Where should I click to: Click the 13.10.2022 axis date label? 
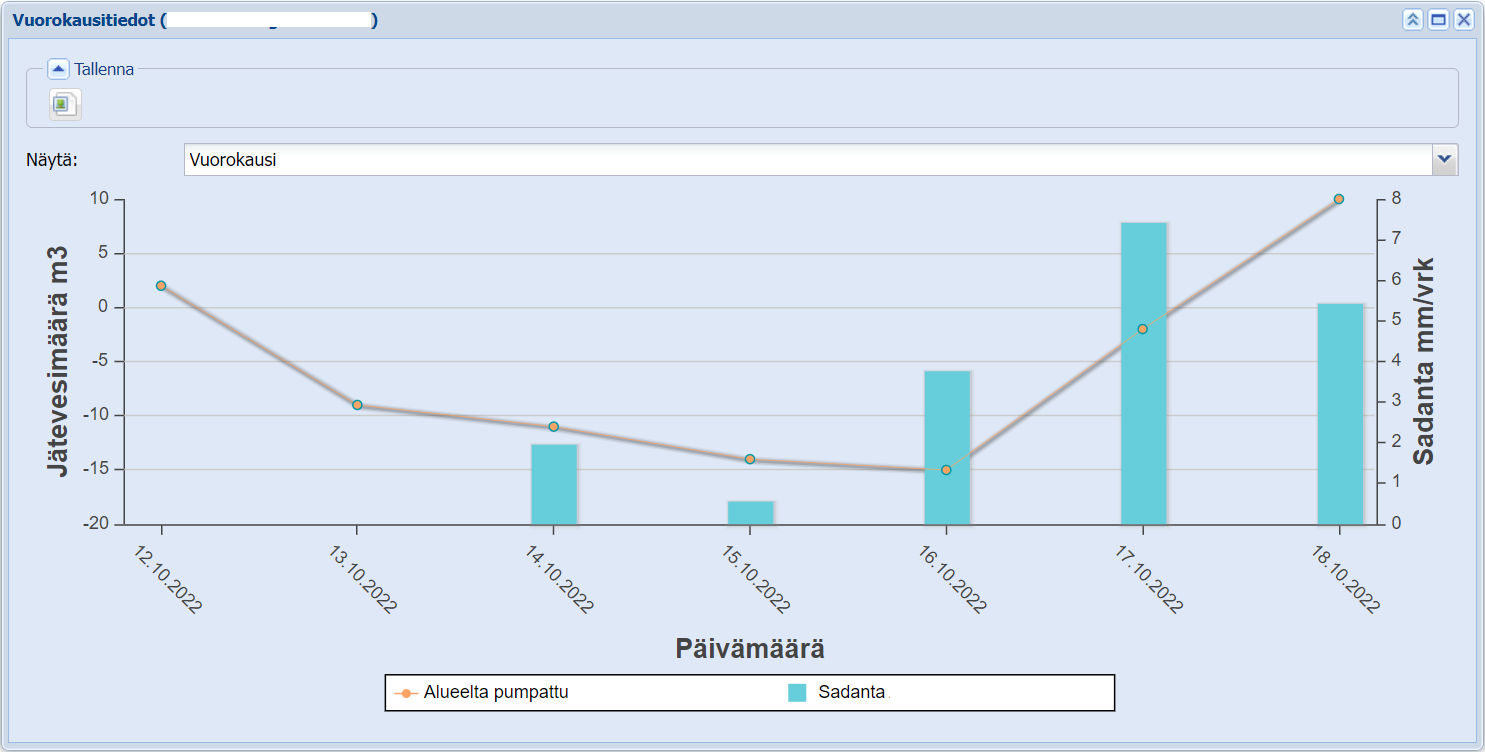tap(365, 577)
